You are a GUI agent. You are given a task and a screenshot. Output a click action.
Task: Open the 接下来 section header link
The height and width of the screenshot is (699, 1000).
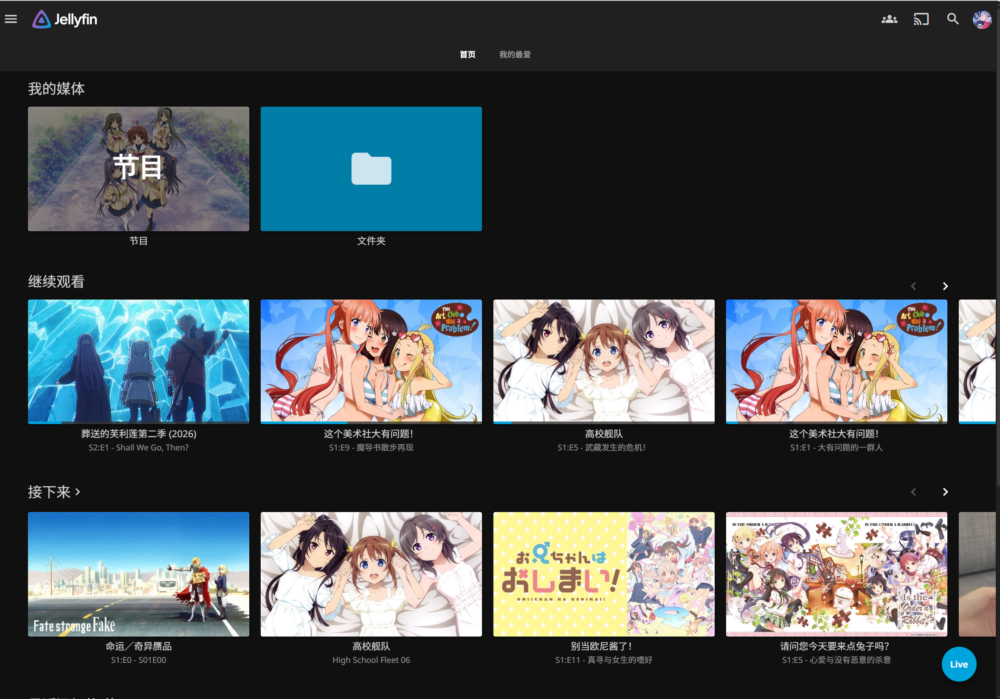[x=54, y=492]
